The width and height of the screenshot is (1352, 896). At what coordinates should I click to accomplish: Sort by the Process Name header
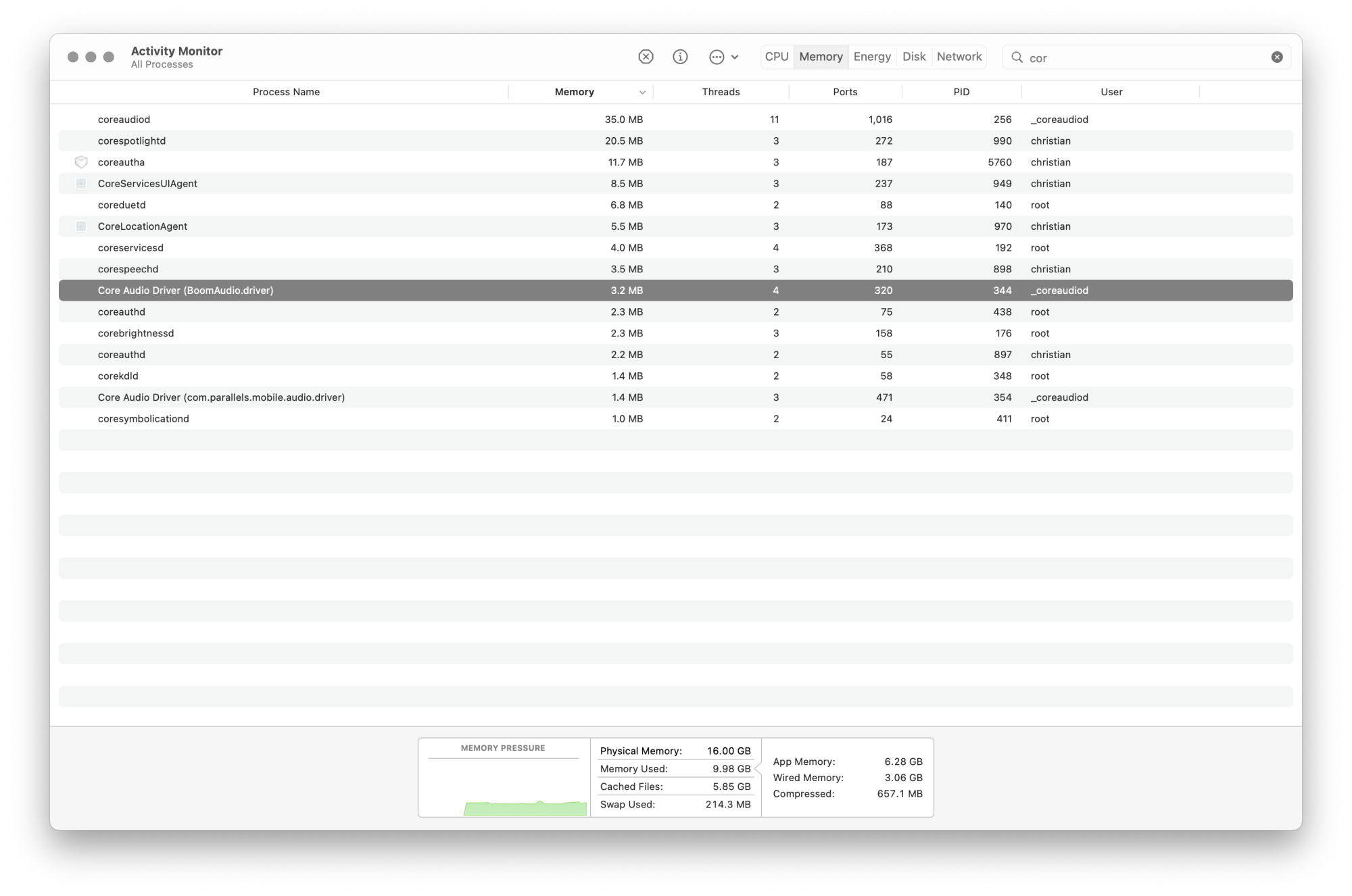pos(286,92)
